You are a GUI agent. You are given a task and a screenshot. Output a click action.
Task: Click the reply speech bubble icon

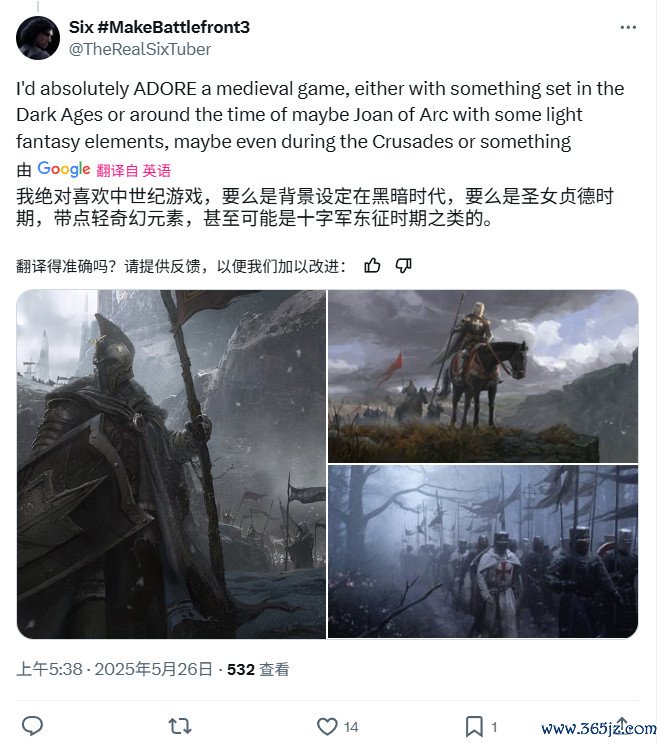click(x=32, y=726)
